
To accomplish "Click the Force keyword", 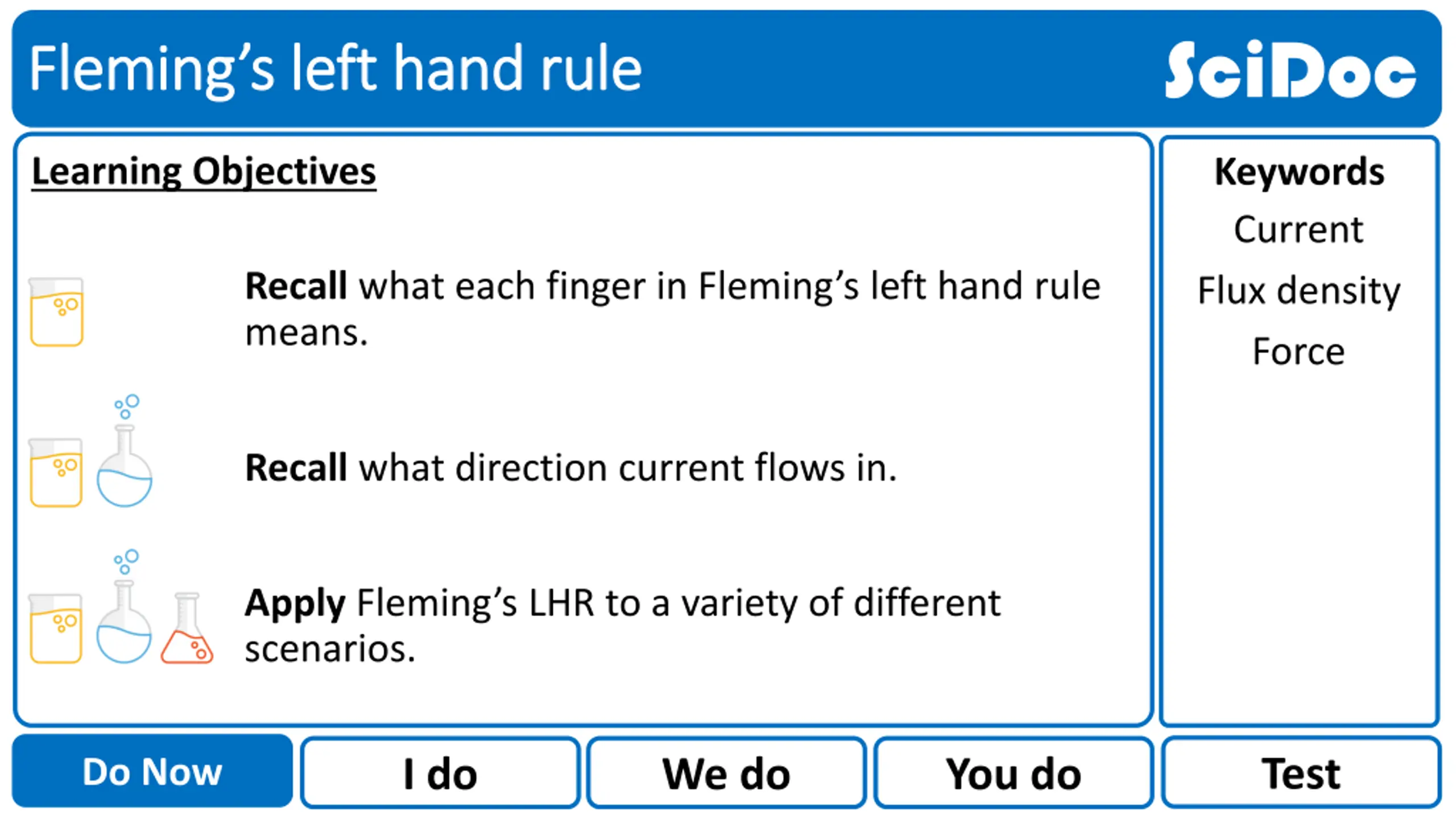I will [x=1298, y=351].
